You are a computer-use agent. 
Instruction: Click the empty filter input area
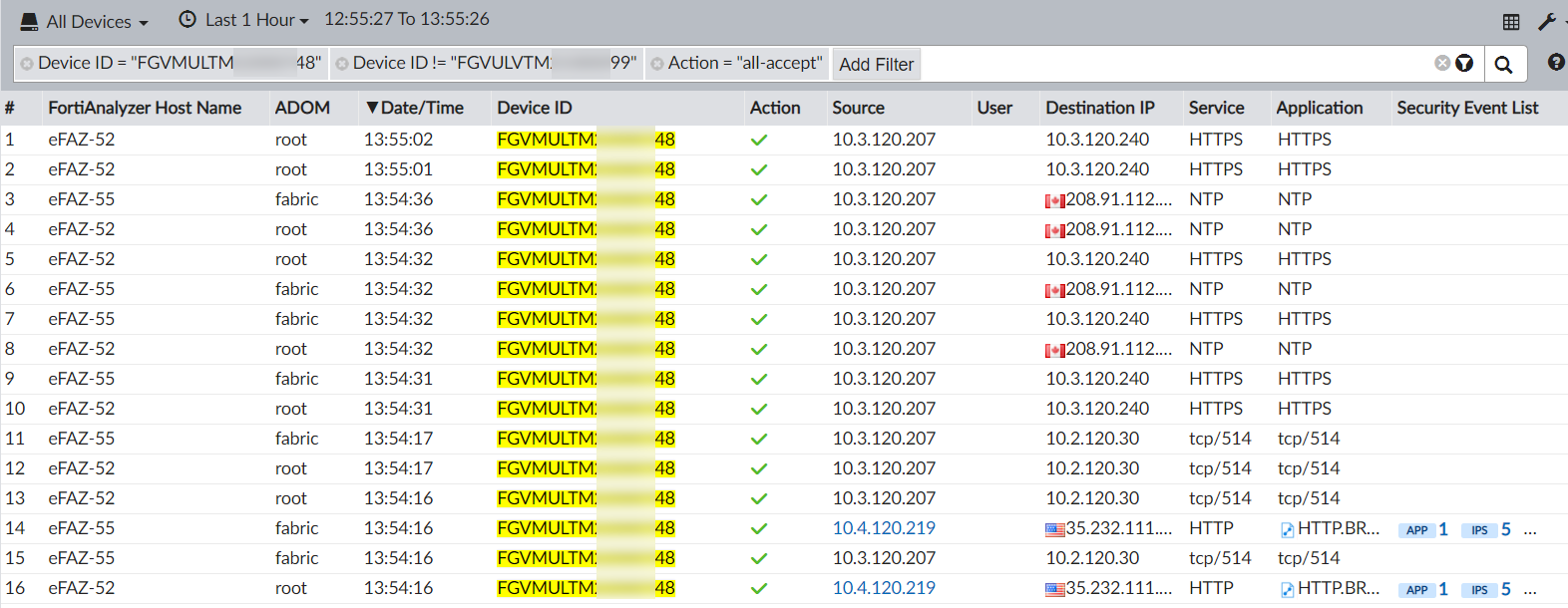[1167, 64]
